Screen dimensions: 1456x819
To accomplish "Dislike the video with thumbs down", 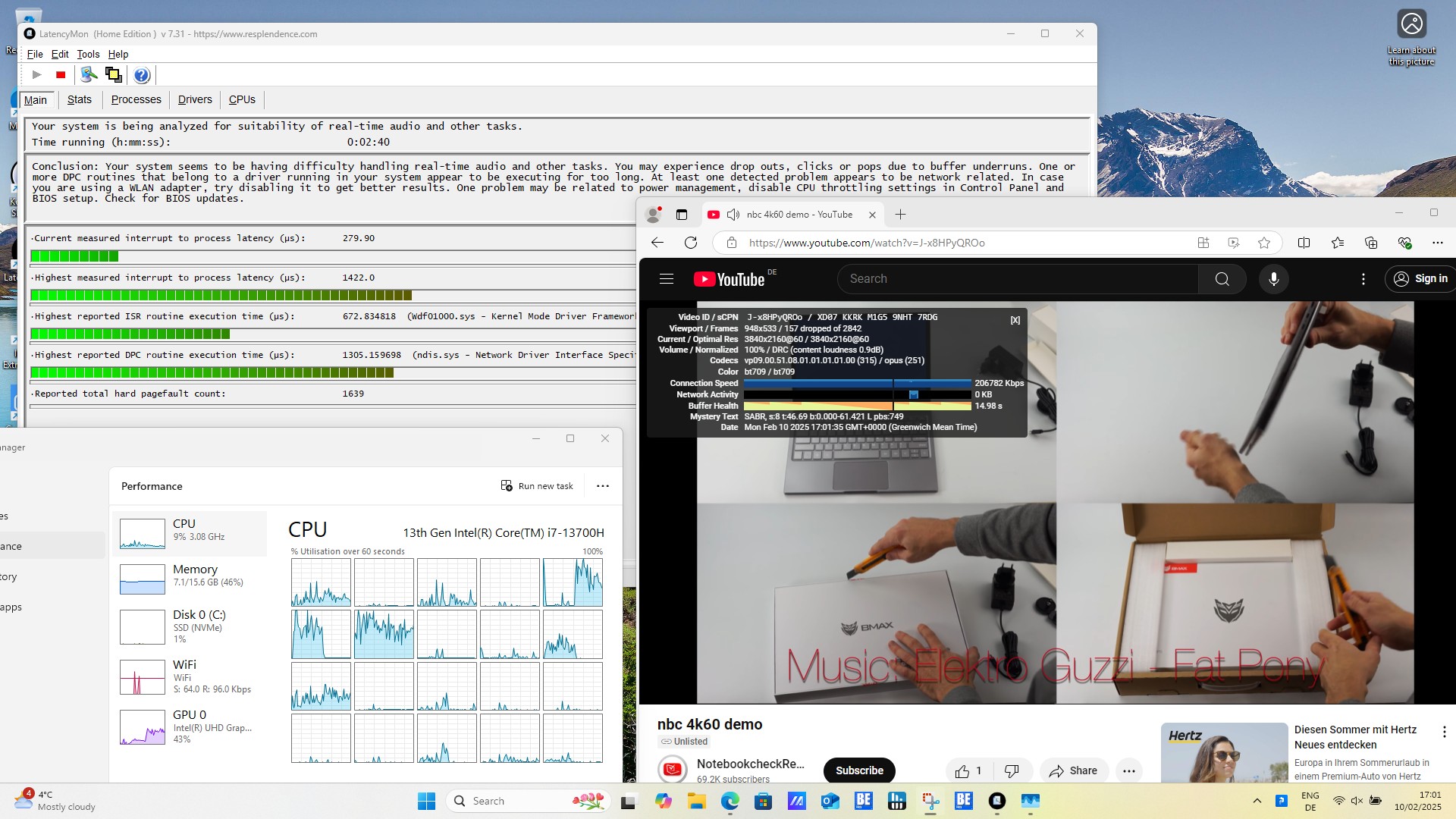I will point(1011,770).
